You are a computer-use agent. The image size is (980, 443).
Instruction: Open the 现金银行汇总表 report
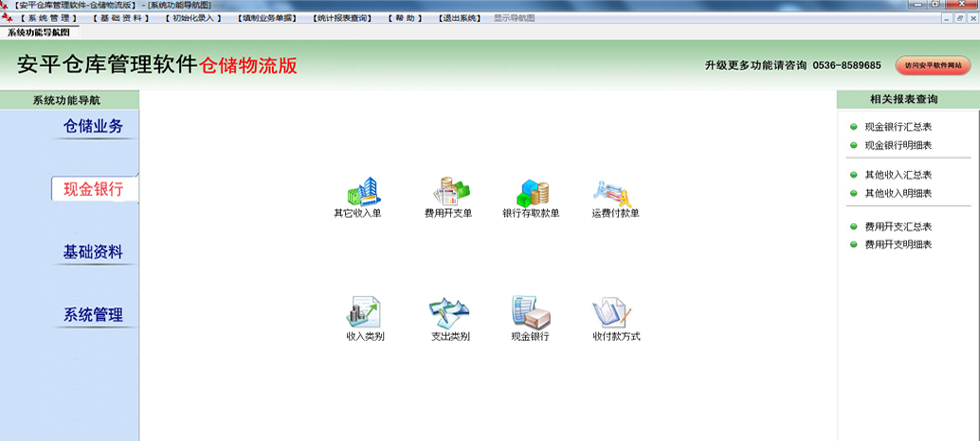click(x=898, y=127)
